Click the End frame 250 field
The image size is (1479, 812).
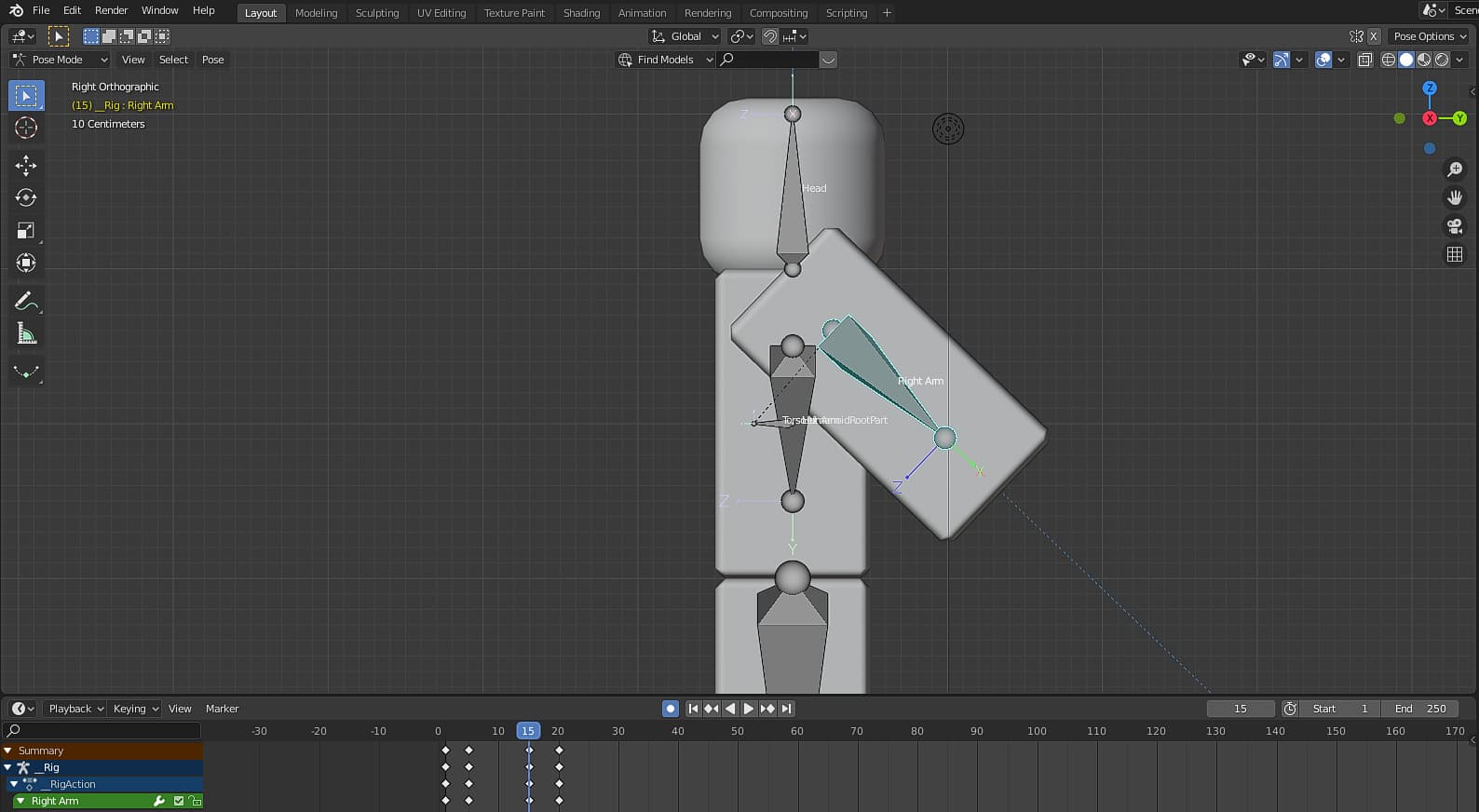point(1420,709)
